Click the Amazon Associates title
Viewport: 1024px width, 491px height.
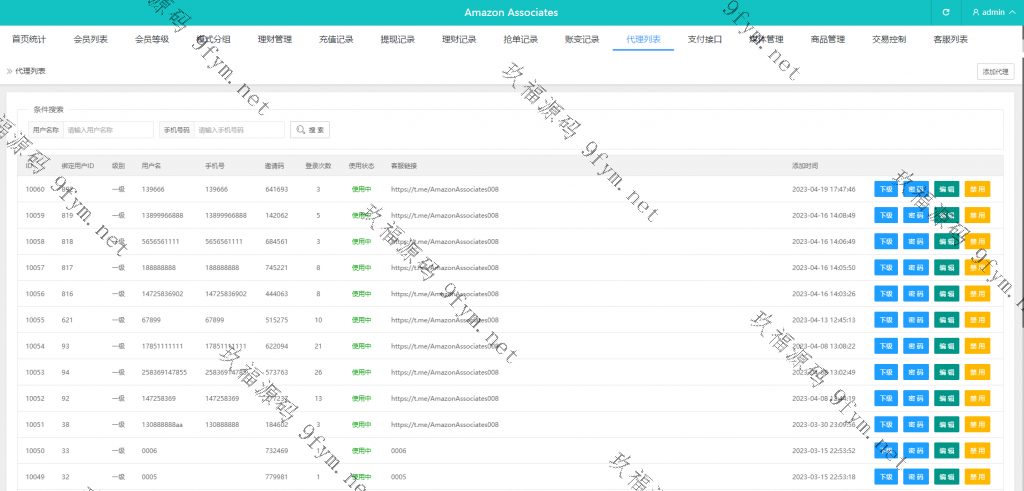click(x=511, y=12)
